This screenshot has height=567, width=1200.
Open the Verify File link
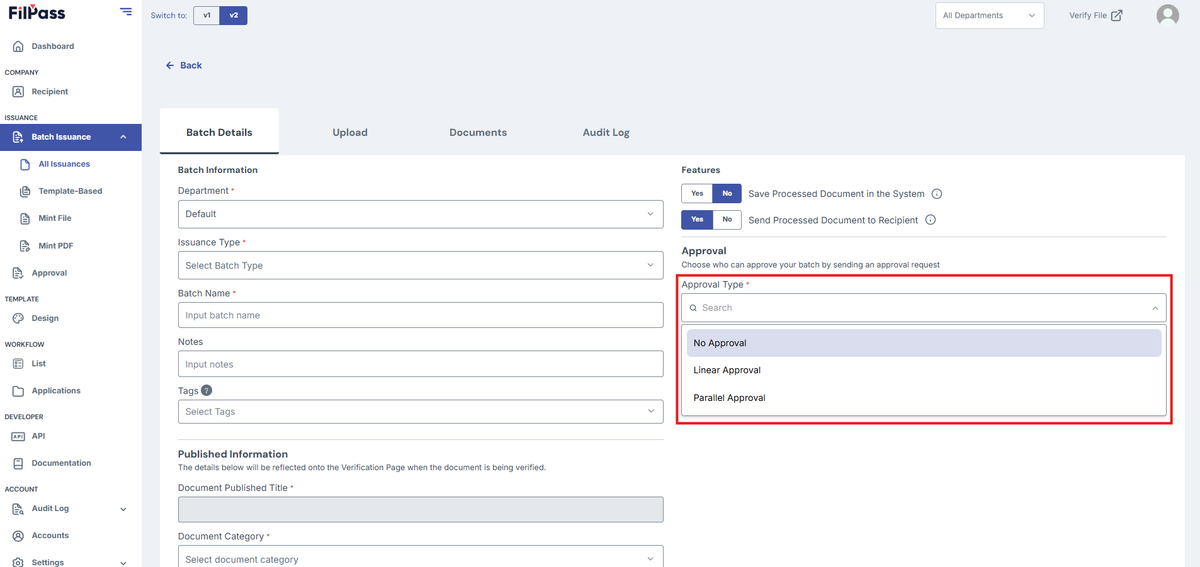[1096, 15]
